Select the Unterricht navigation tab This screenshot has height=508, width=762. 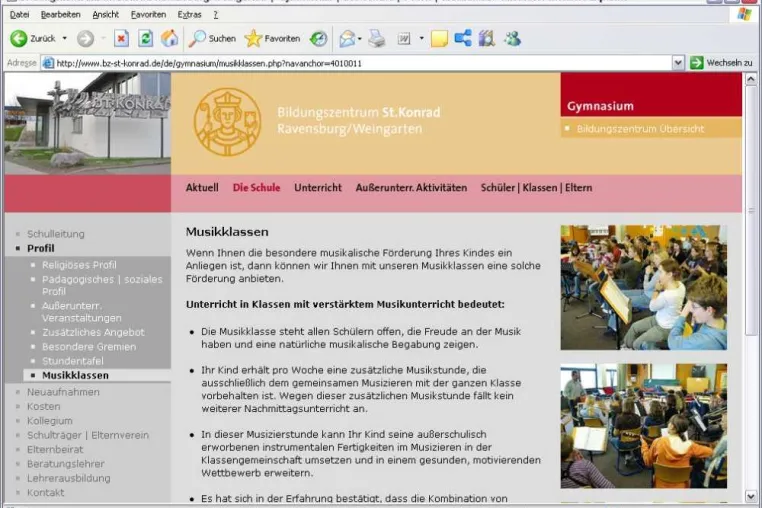point(318,188)
